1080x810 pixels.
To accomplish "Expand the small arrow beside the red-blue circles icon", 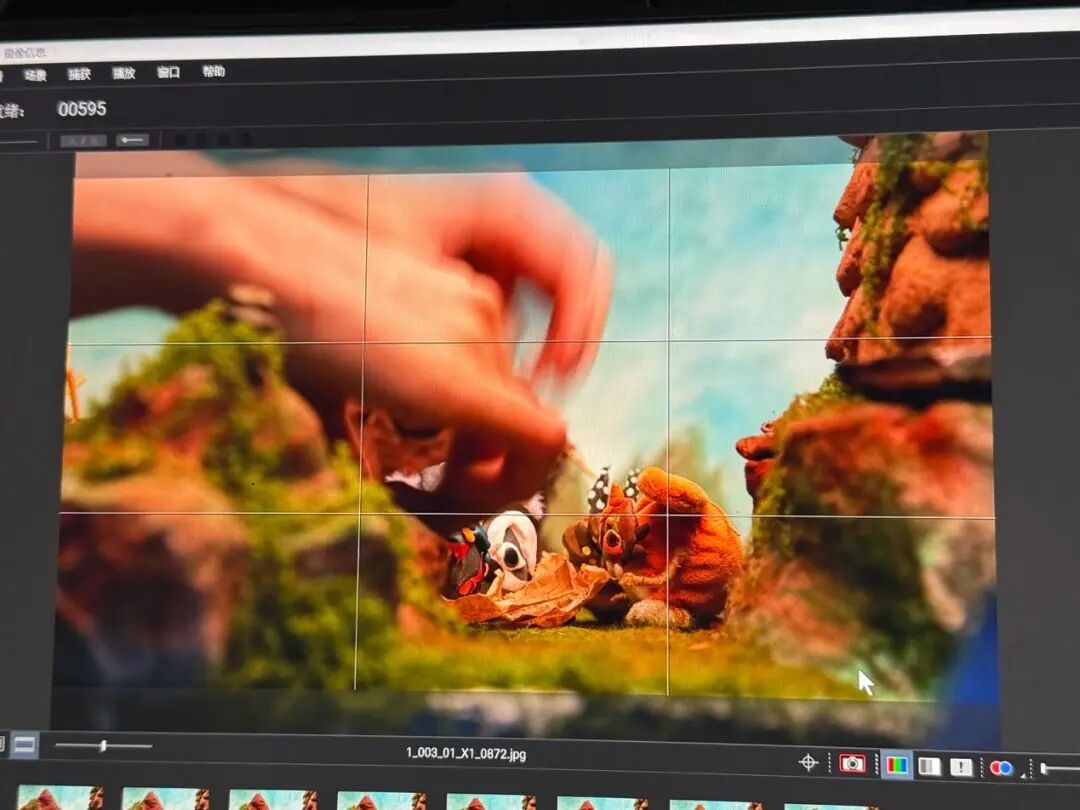I will [x=1021, y=774].
